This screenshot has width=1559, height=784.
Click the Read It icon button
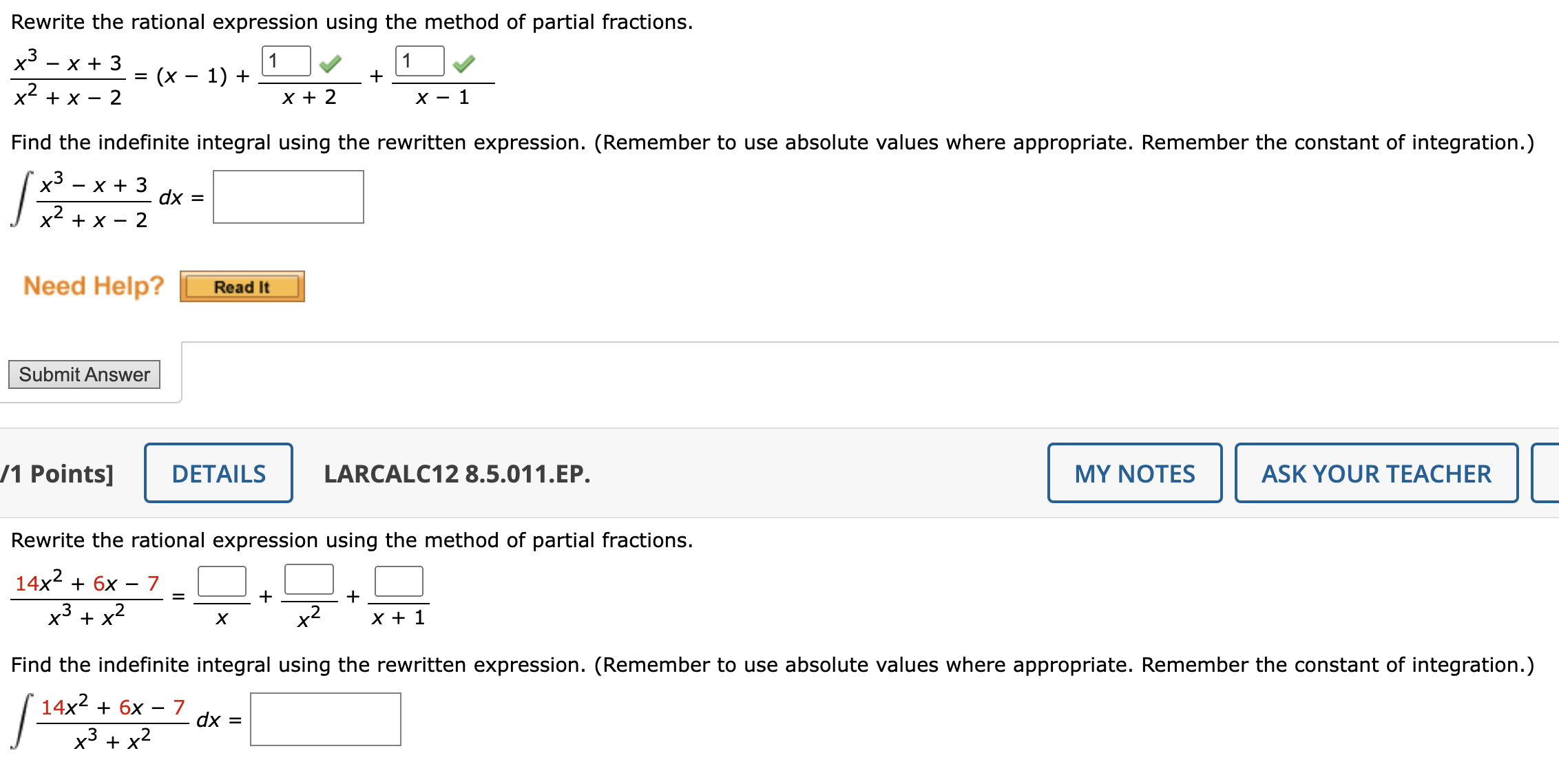241,287
